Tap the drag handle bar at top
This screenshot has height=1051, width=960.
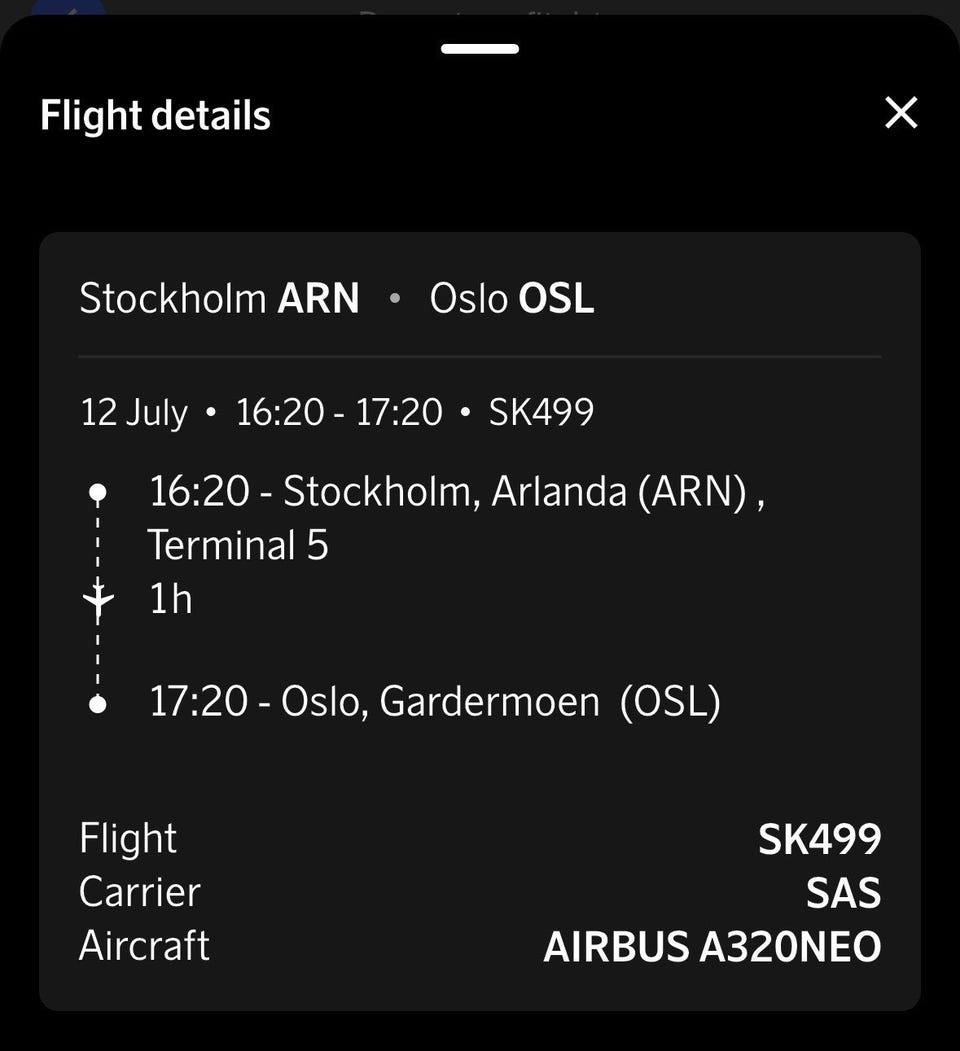480,49
